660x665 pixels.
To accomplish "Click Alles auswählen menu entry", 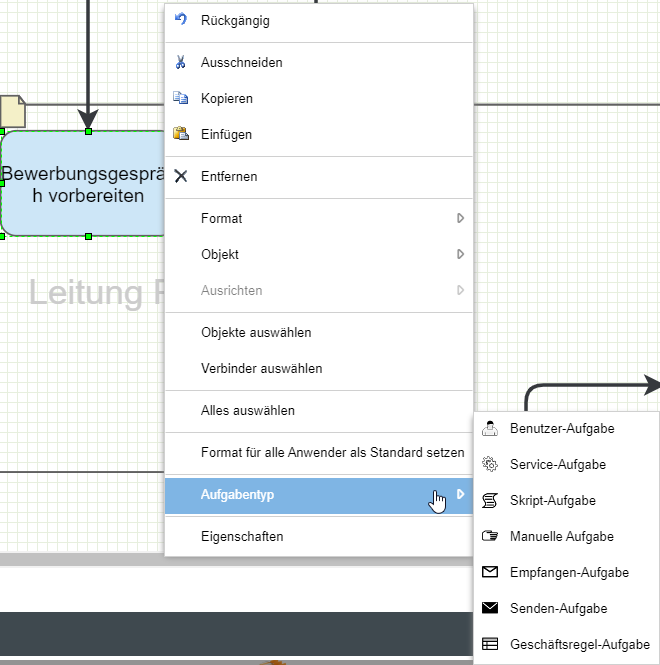I will [247, 410].
